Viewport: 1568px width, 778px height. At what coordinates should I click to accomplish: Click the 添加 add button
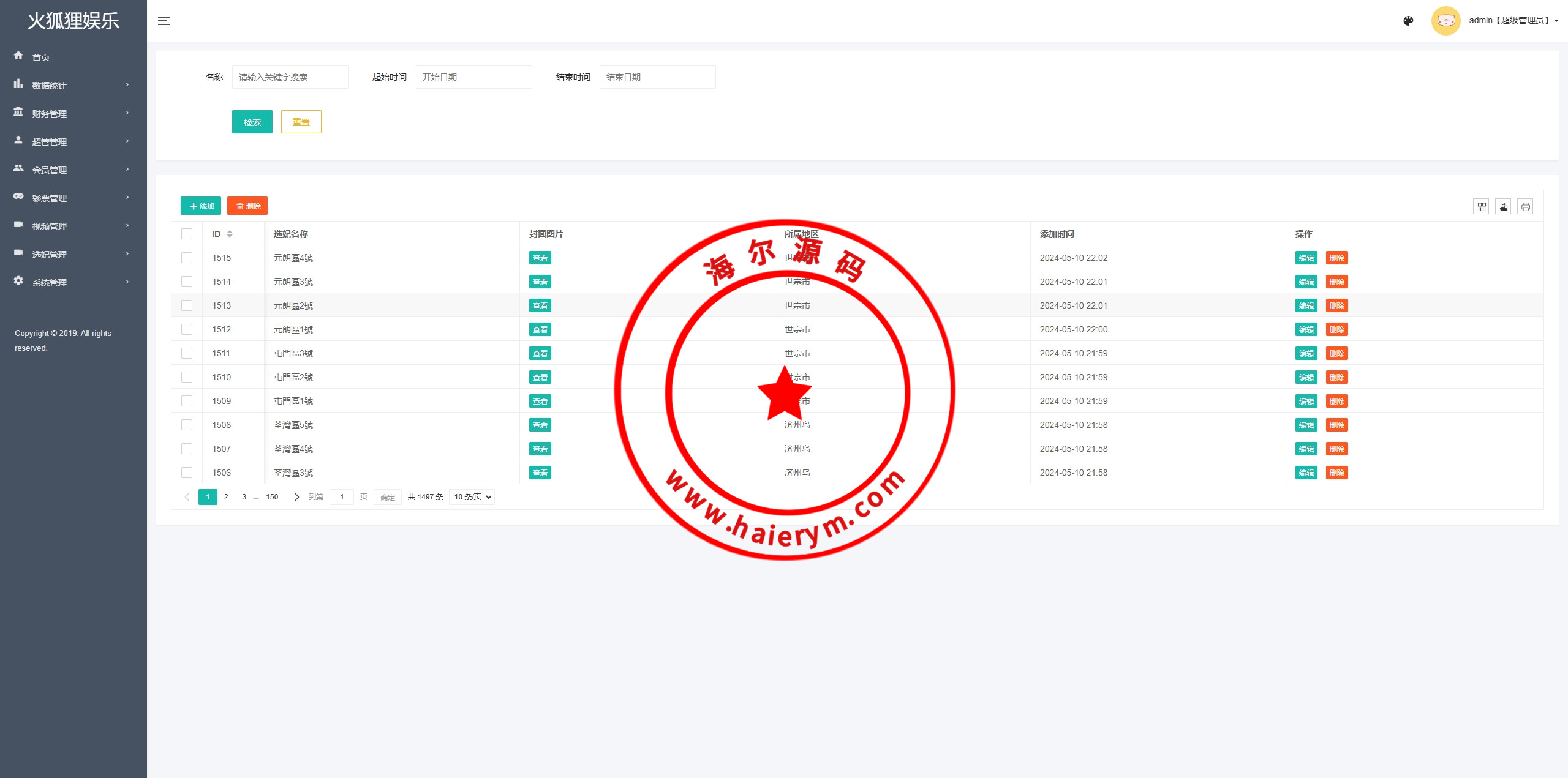tap(201, 206)
